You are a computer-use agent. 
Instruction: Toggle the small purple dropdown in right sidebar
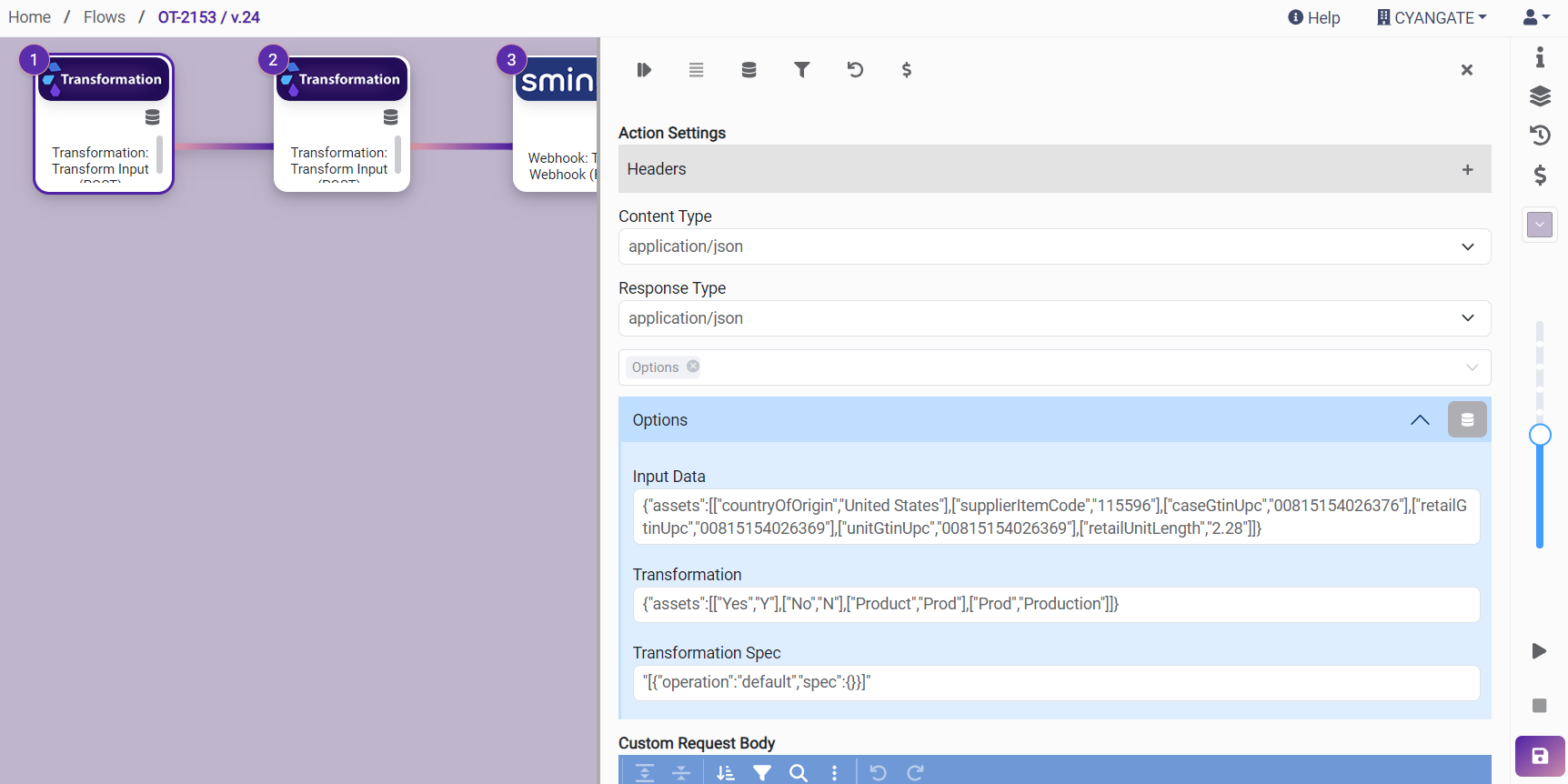(x=1540, y=225)
